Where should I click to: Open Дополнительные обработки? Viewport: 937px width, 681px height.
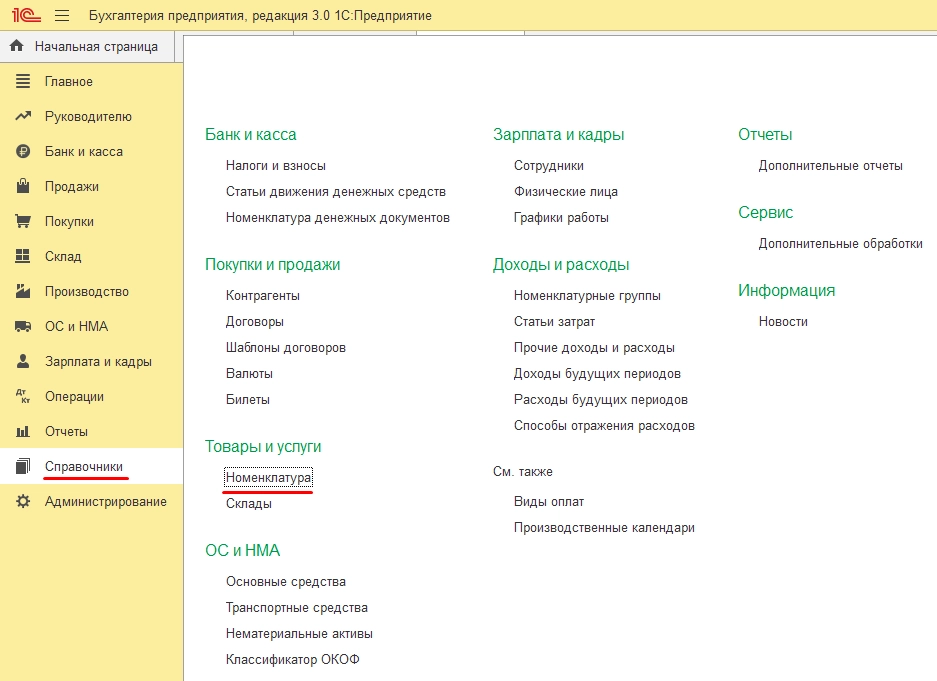[840, 244]
